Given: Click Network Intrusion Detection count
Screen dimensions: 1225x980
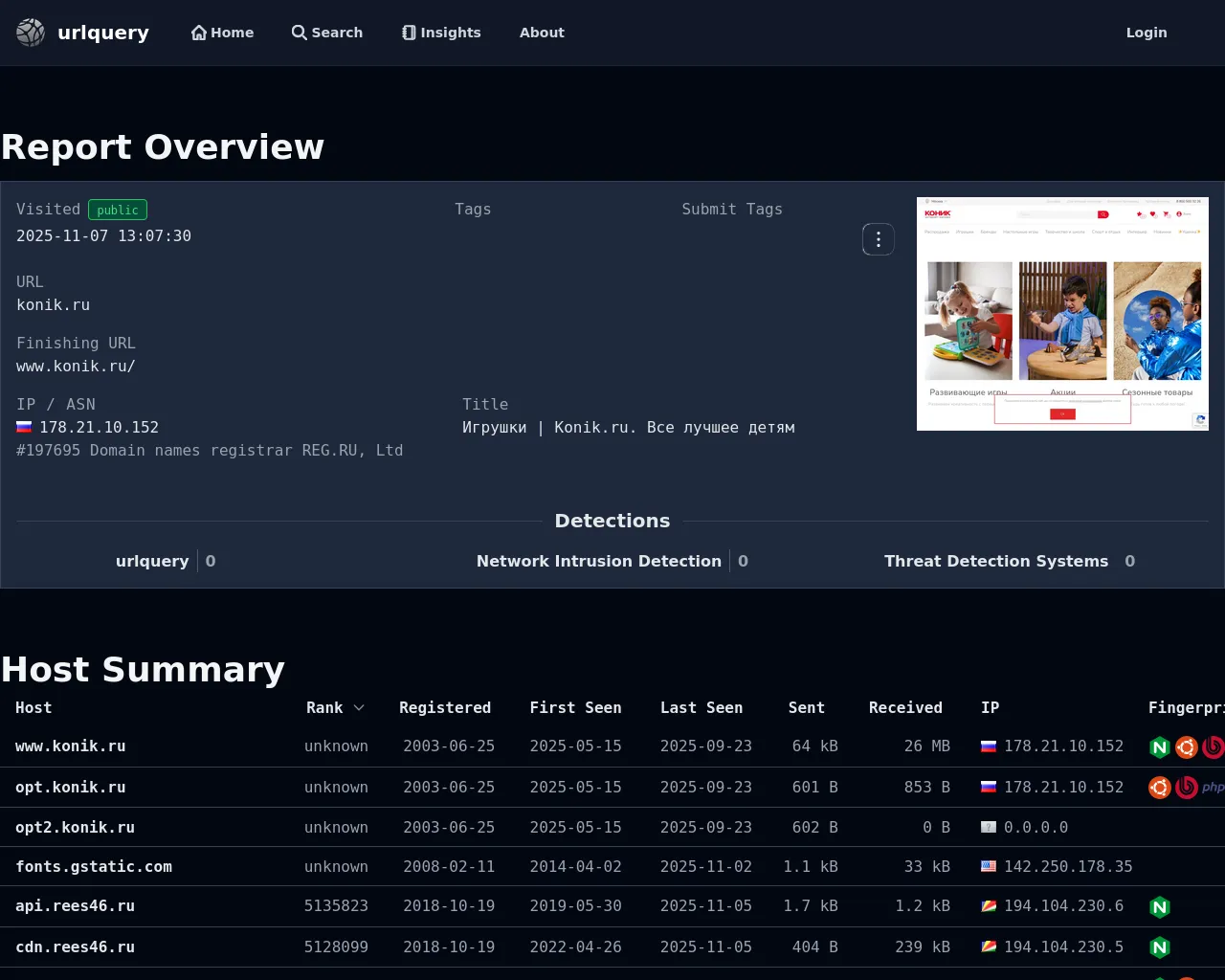Looking at the screenshot, I should (743, 562).
